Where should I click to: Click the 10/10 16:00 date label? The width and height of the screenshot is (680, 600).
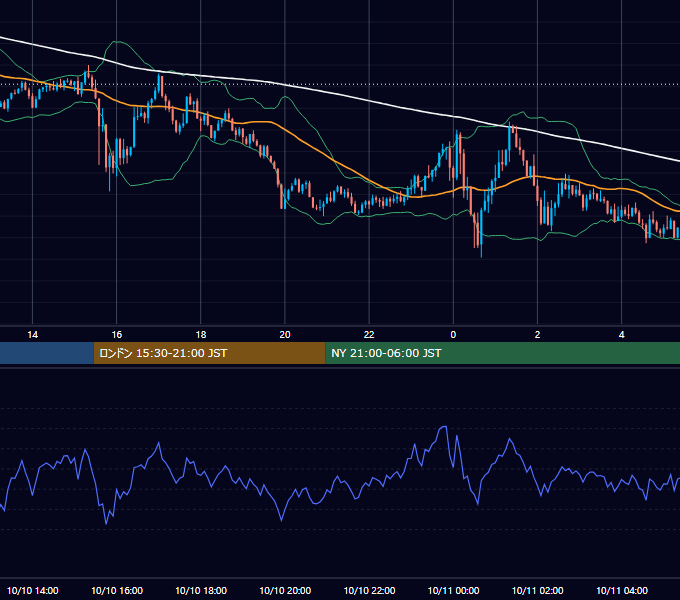117,590
